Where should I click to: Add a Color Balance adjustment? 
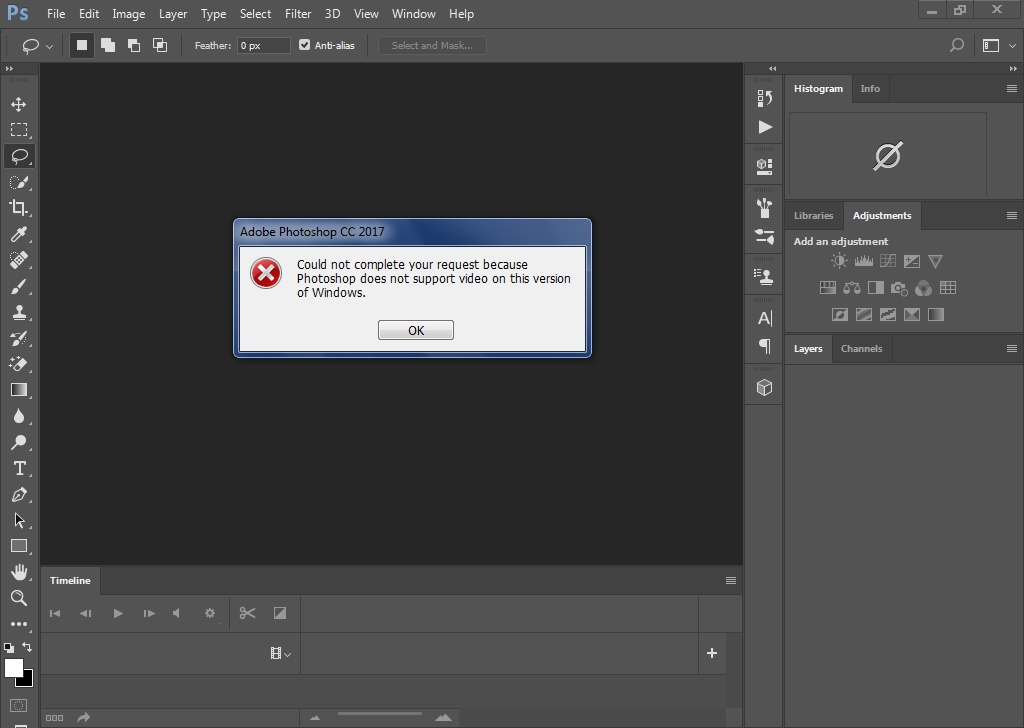coord(852,288)
